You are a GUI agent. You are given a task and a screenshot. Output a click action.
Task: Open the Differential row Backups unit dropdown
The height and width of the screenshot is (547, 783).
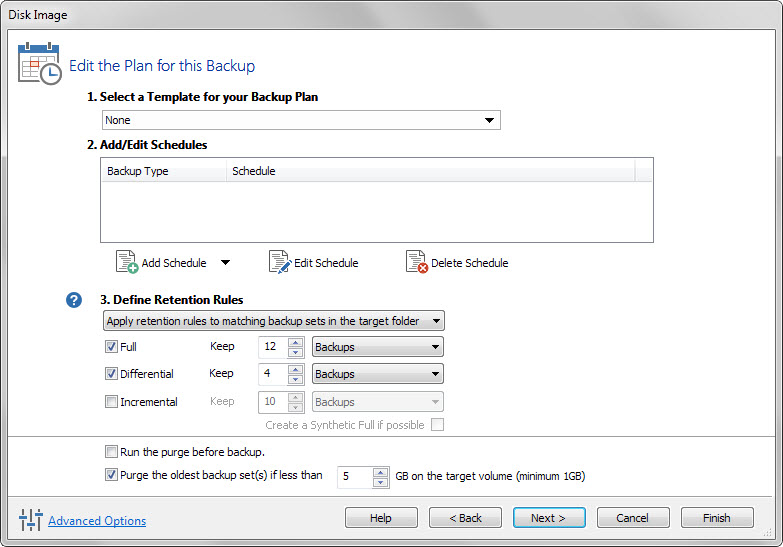tap(378, 374)
